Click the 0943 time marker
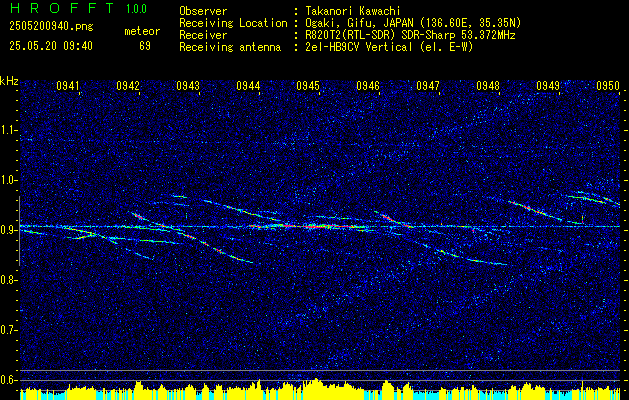Viewport: 629px width, 400px height. 188,85
